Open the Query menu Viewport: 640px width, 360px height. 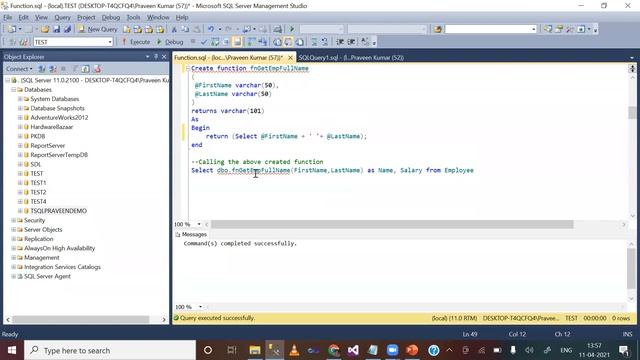[x=62, y=17]
